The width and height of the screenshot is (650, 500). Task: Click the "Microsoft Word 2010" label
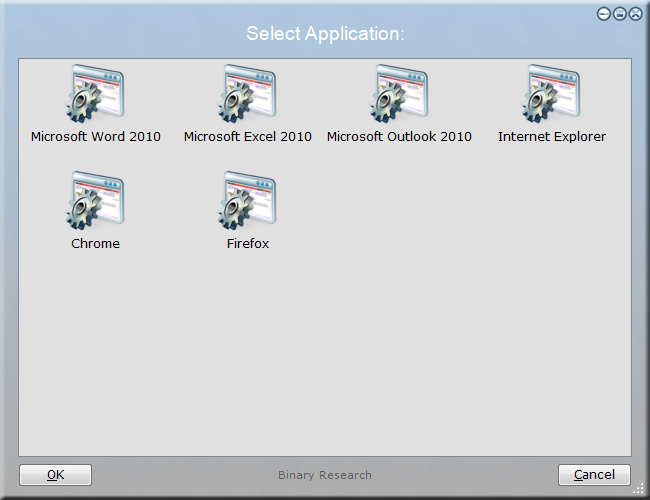(x=96, y=136)
